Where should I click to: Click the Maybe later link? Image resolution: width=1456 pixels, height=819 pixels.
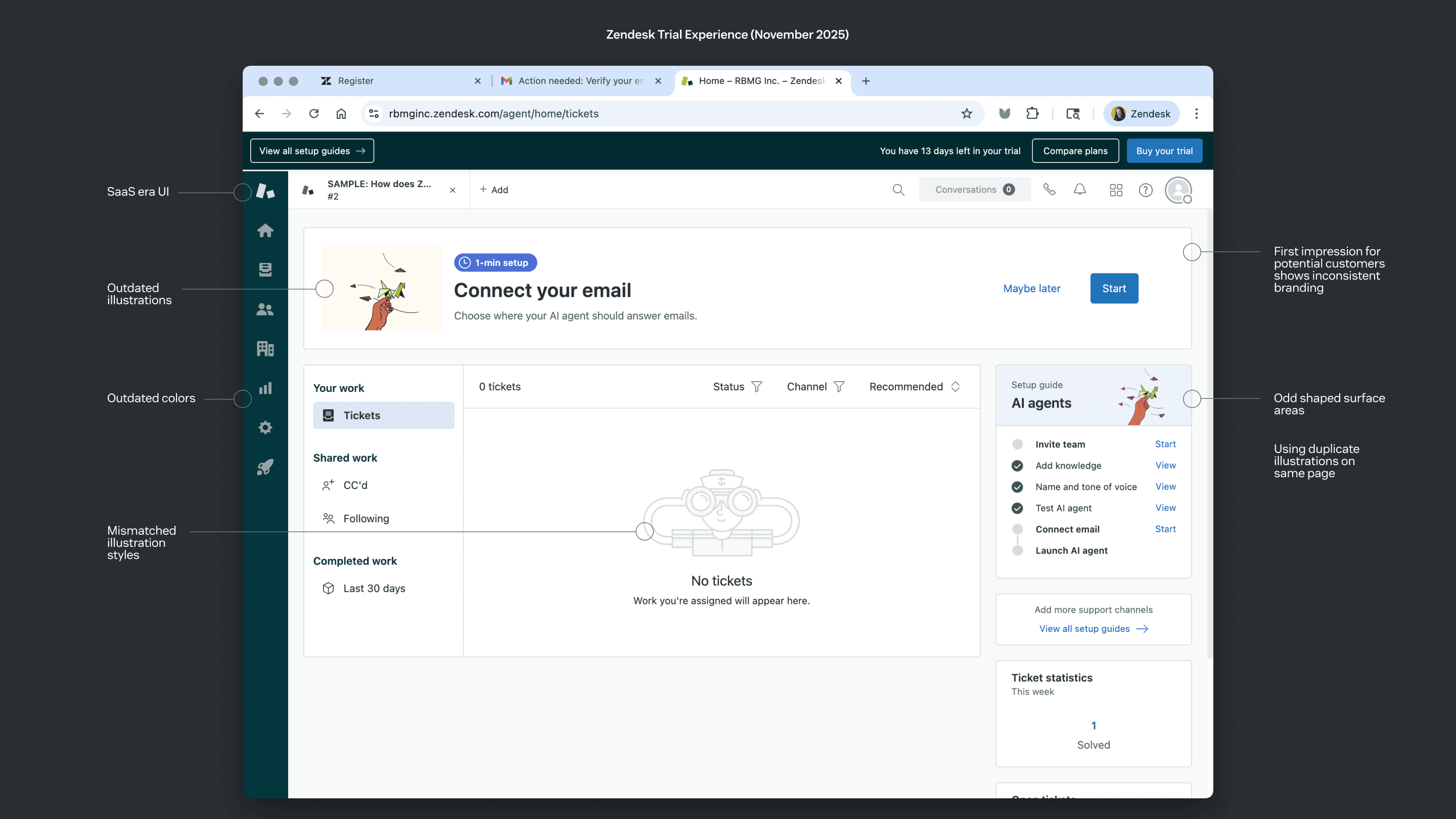click(x=1031, y=288)
